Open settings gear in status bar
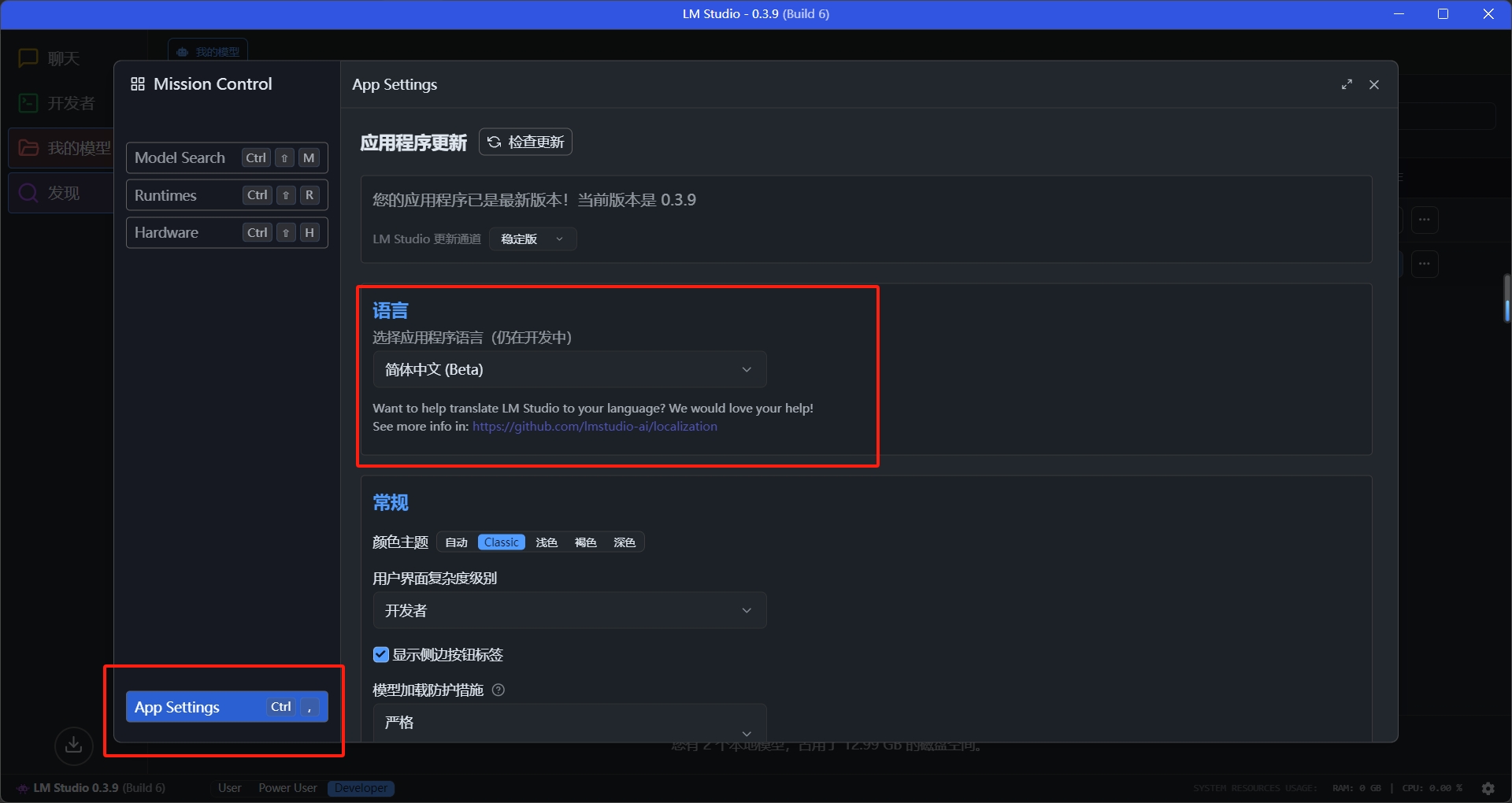Viewport: 1512px width, 803px height. click(x=1488, y=788)
